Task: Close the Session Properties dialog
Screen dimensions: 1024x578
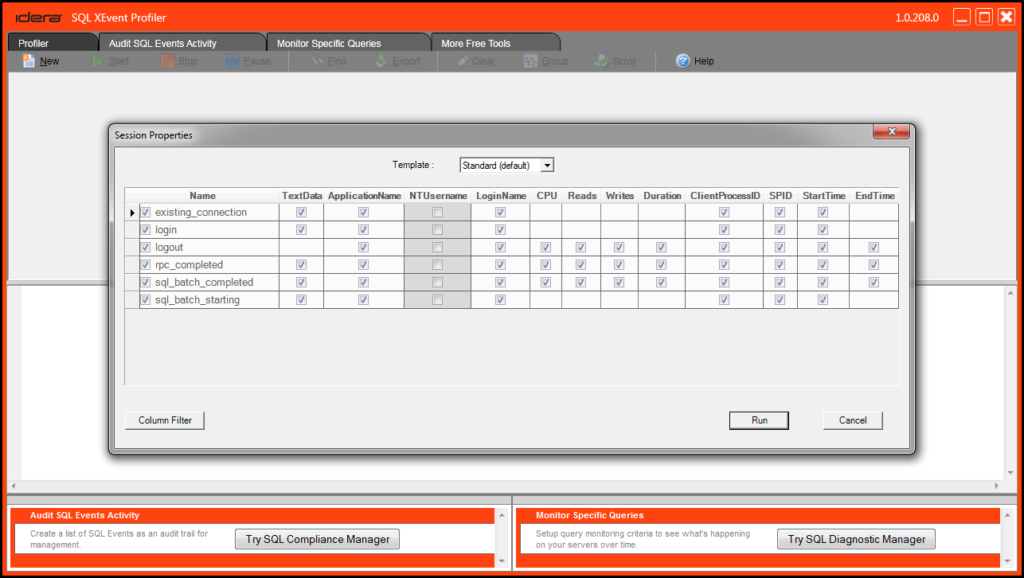Action: pos(891,131)
